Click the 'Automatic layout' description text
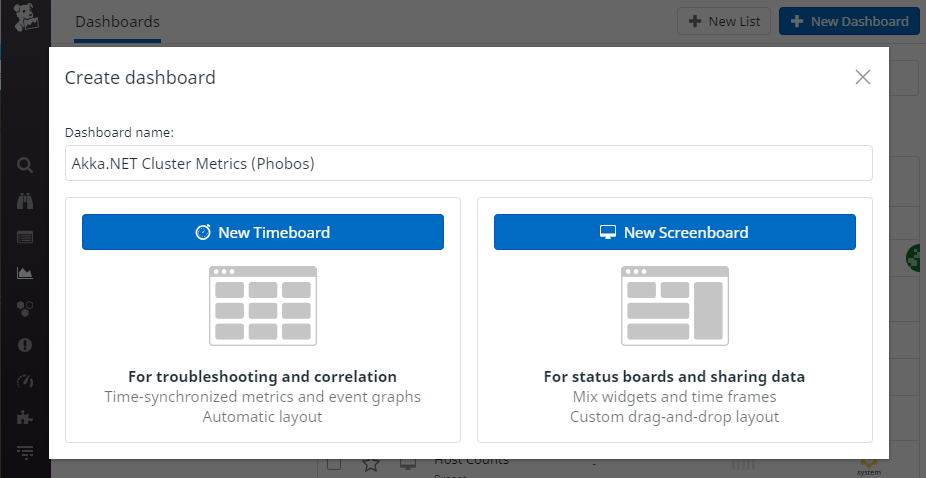This screenshot has height=478, width=926. click(263, 417)
